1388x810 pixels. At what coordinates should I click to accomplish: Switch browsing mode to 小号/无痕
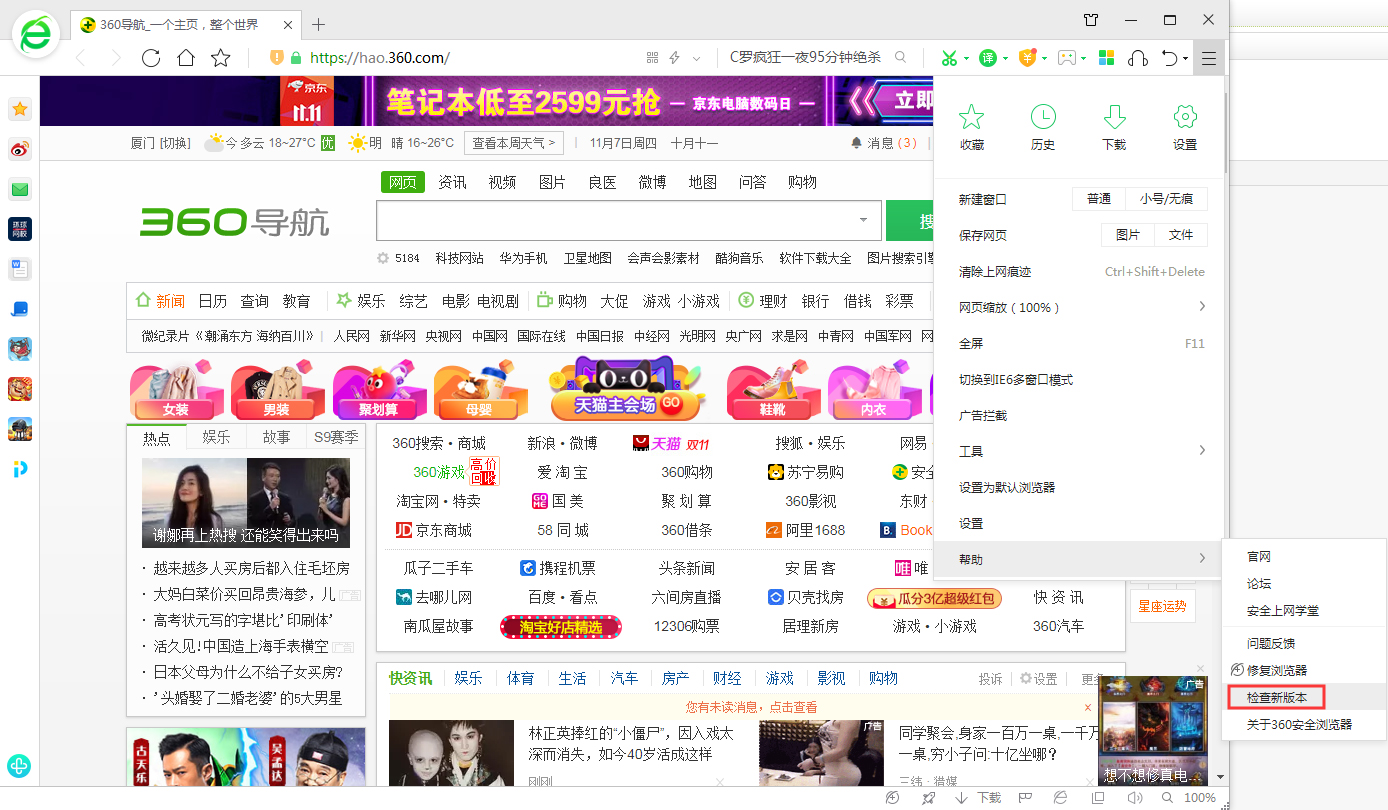pyautogui.click(x=1167, y=199)
